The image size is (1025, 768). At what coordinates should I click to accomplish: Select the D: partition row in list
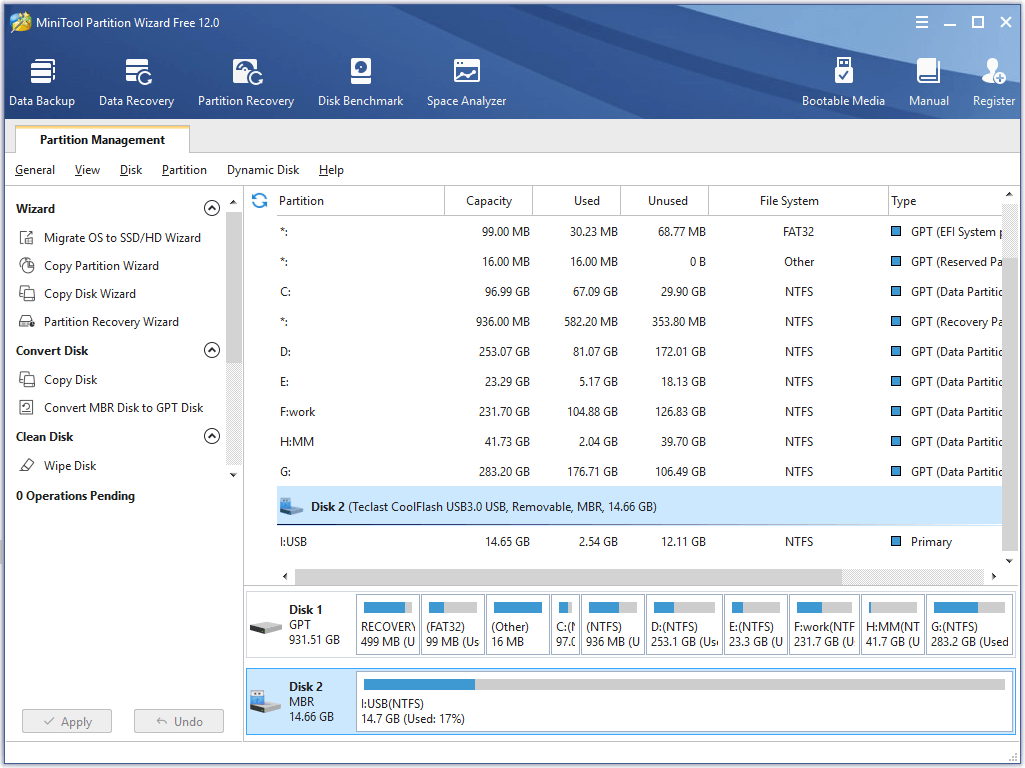click(639, 352)
